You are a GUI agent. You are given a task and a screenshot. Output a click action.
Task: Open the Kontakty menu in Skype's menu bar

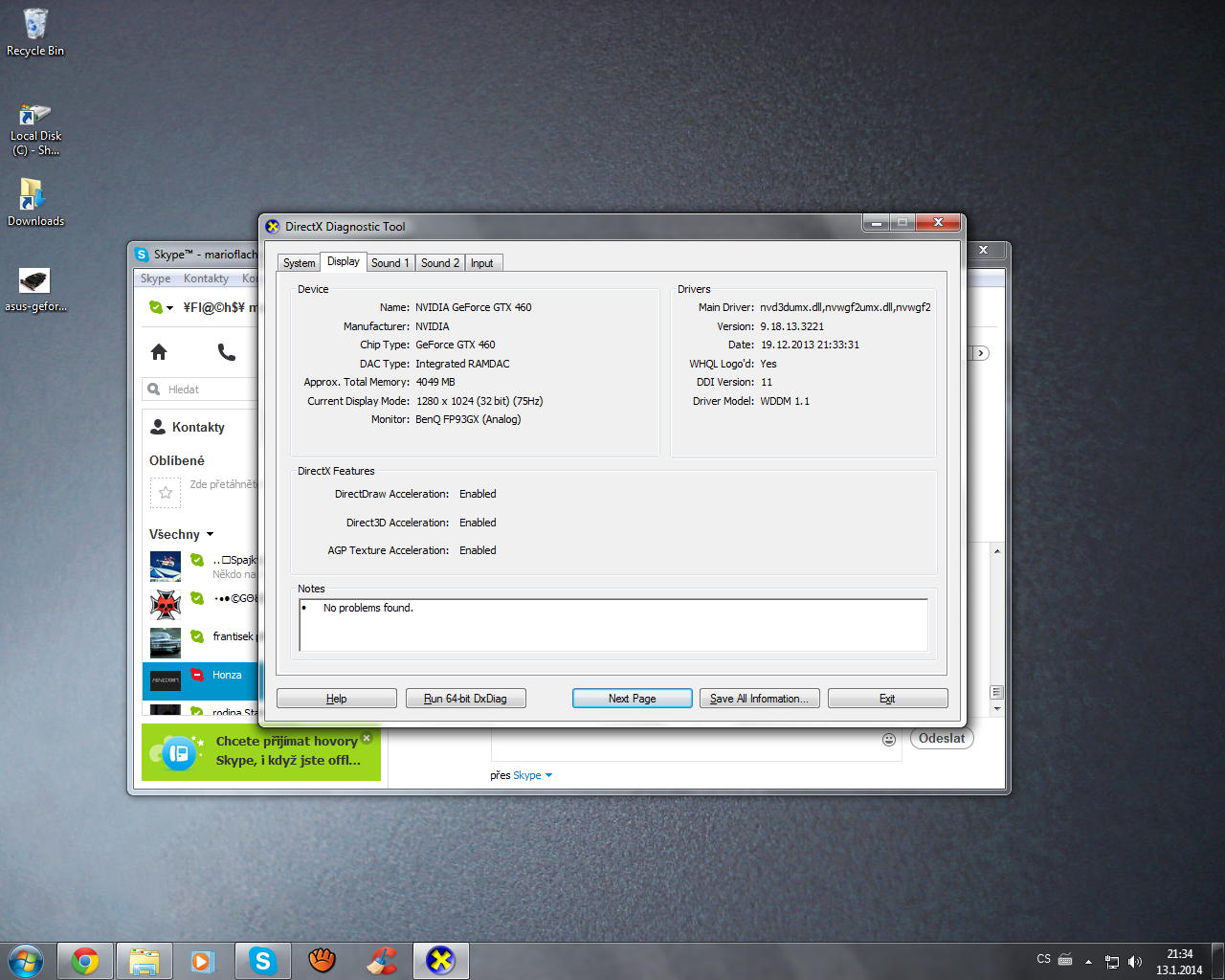pos(206,278)
